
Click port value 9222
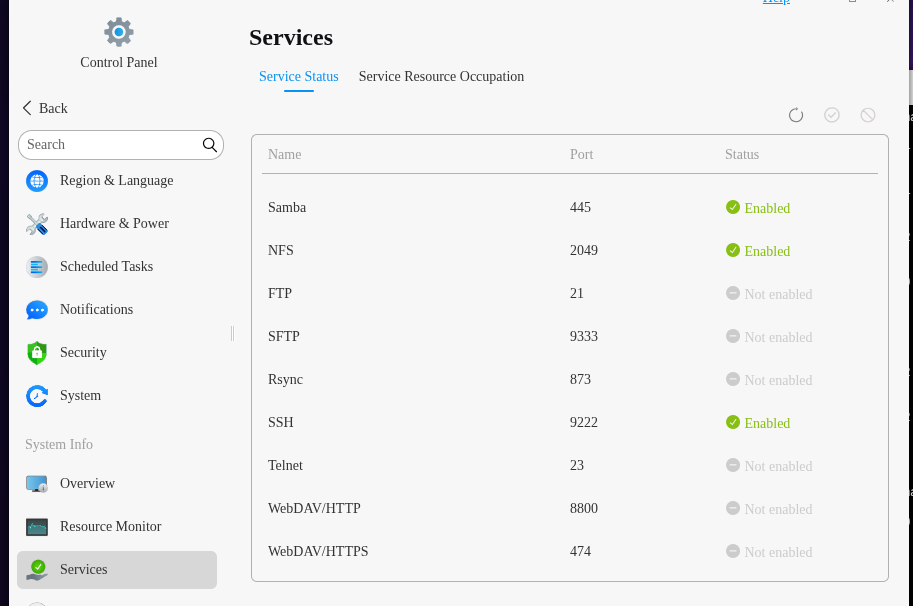[583, 423]
